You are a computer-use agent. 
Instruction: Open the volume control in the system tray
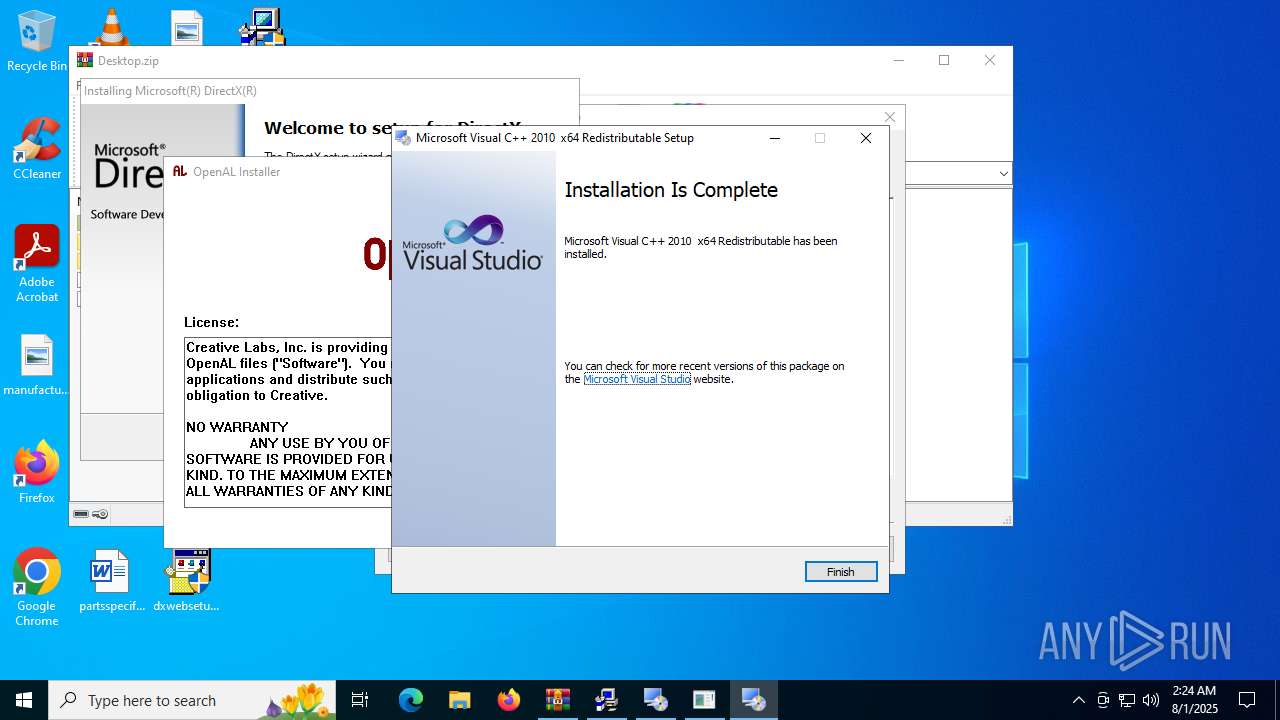(1151, 700)
